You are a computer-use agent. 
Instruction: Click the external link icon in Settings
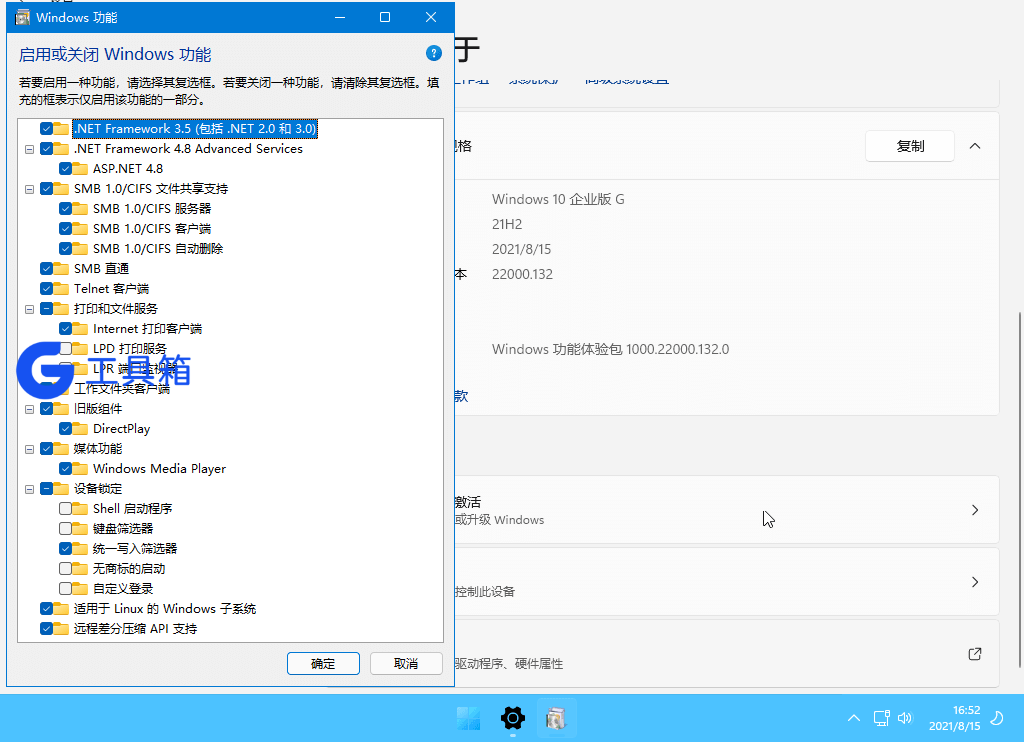pyautogui.click(x=974, y=654)
